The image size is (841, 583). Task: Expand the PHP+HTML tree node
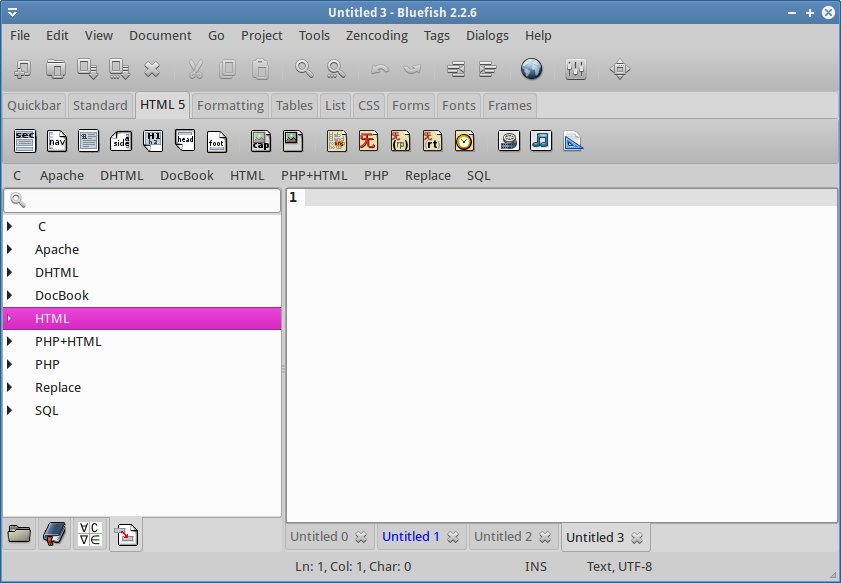[x=10, y=342]
